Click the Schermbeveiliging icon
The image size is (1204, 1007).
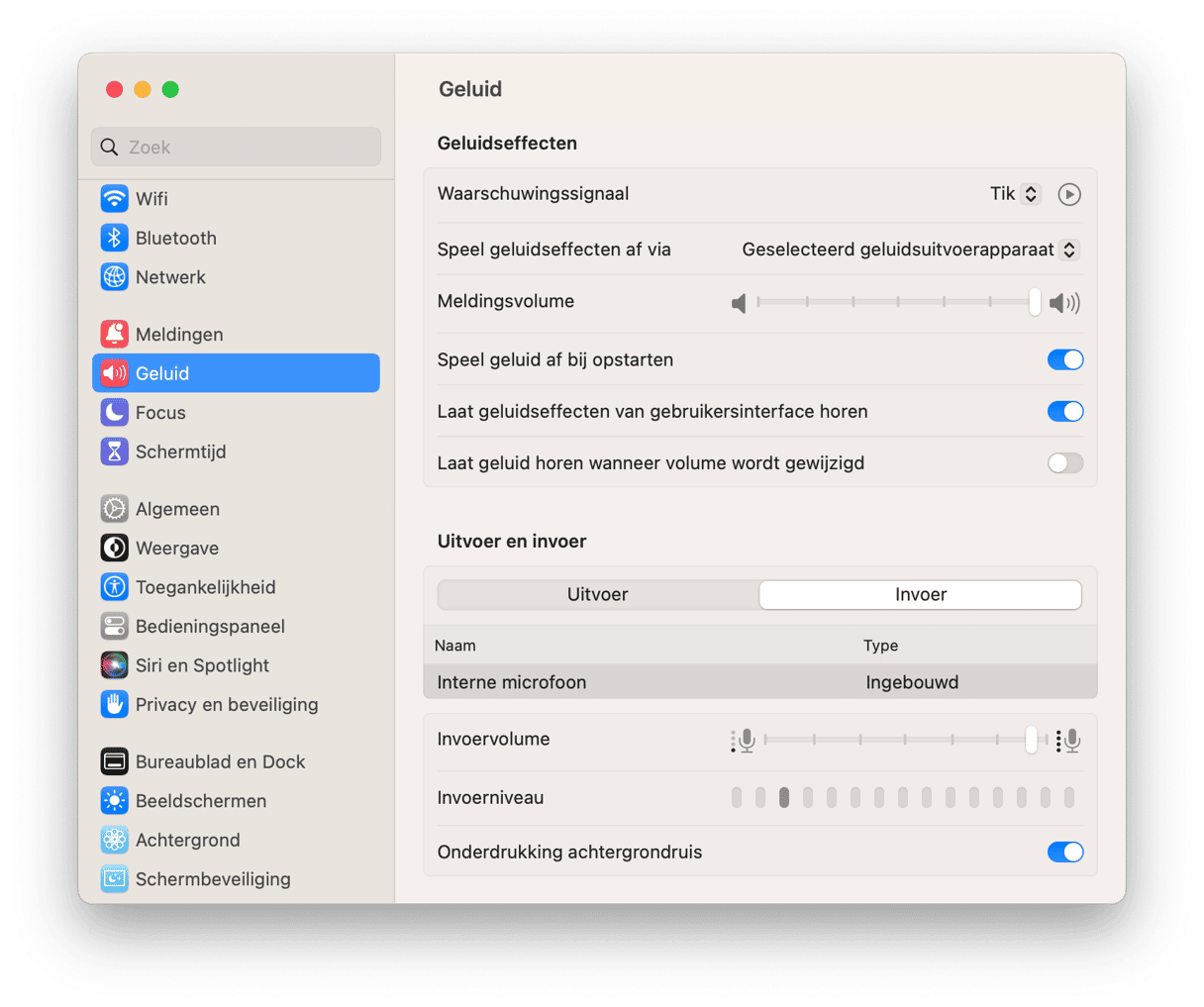[115, 878]
